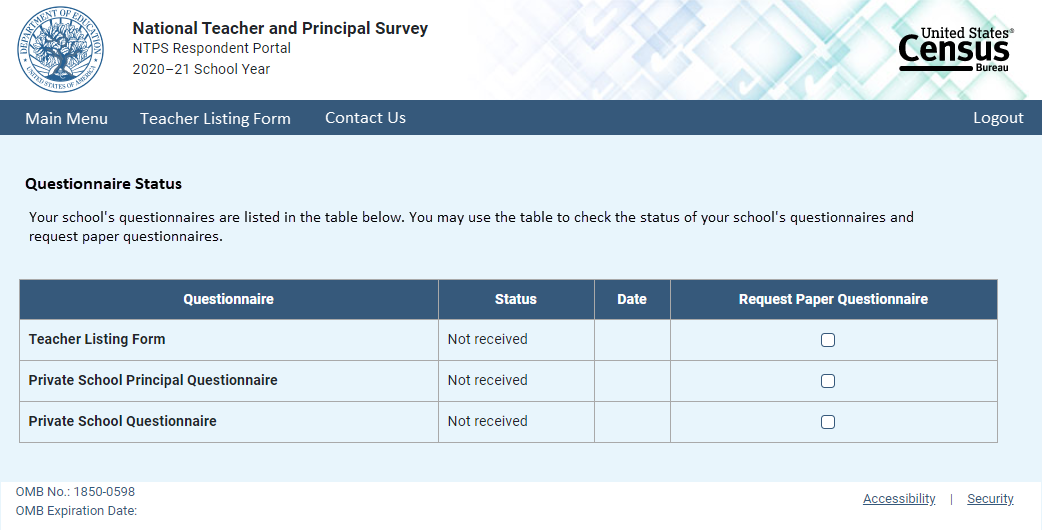1042x530 pixels.
Task: Check paper request for Private School Questionnaire
Action: (828, 422)
